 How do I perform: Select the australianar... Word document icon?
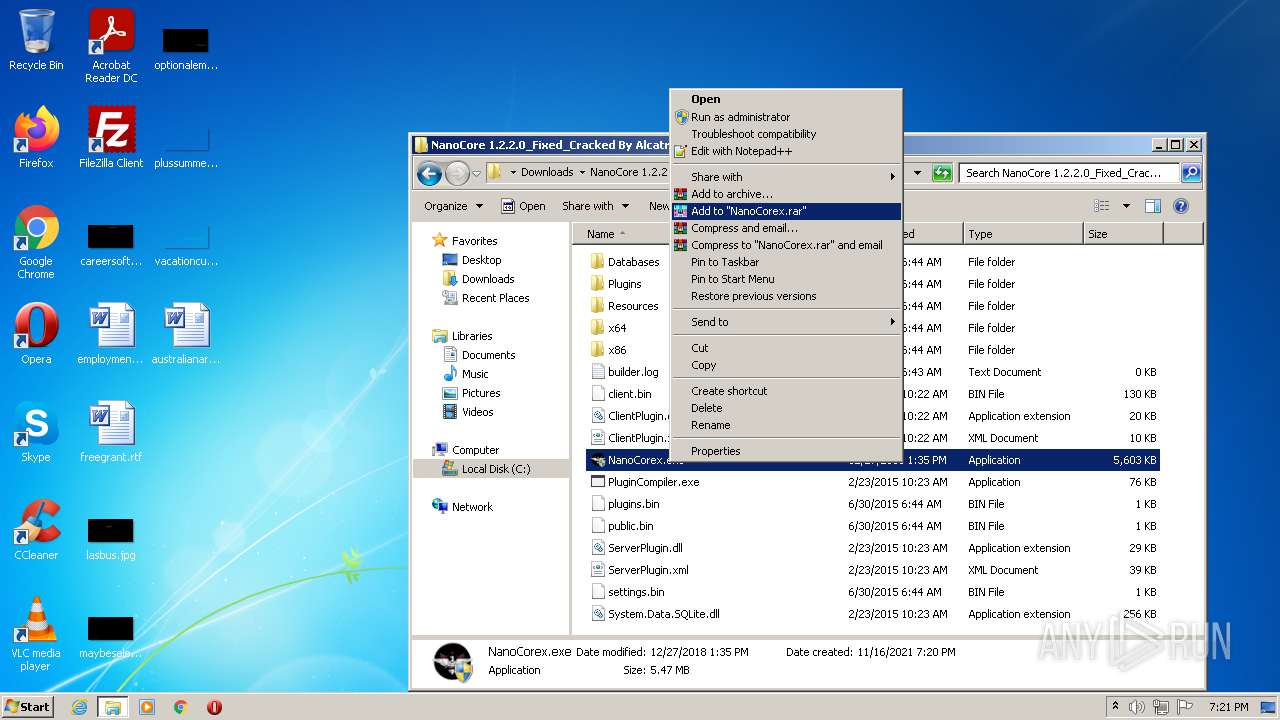(x=186, y=333)
